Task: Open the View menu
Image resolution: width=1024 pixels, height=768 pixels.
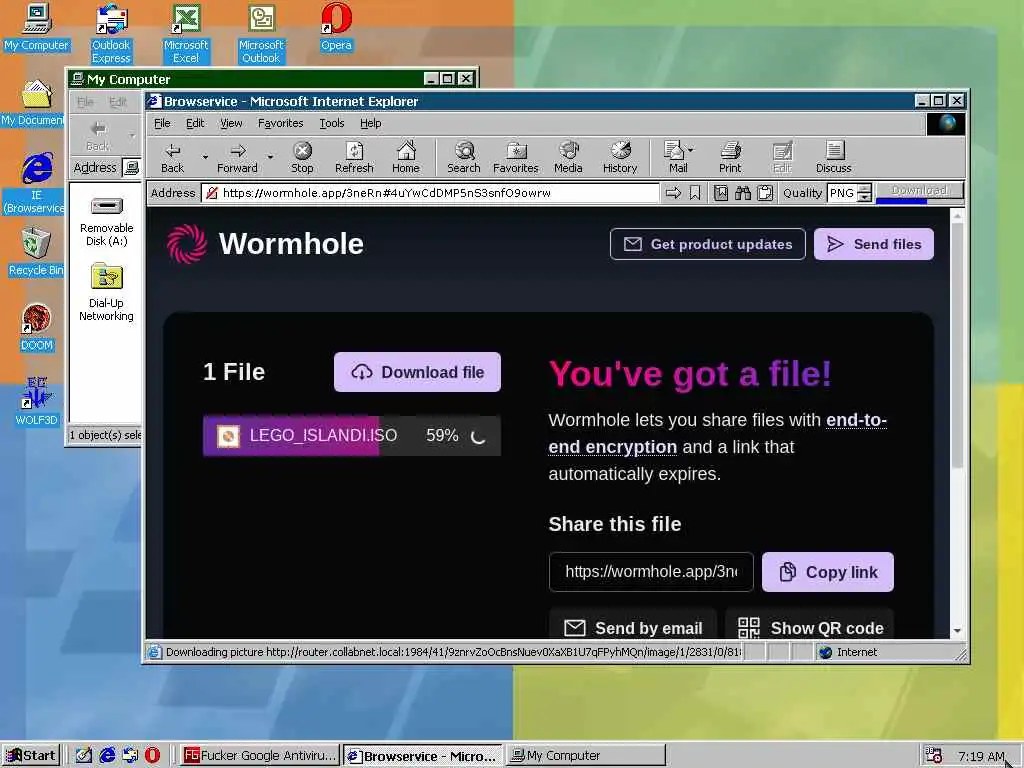Action: [231, 123]
